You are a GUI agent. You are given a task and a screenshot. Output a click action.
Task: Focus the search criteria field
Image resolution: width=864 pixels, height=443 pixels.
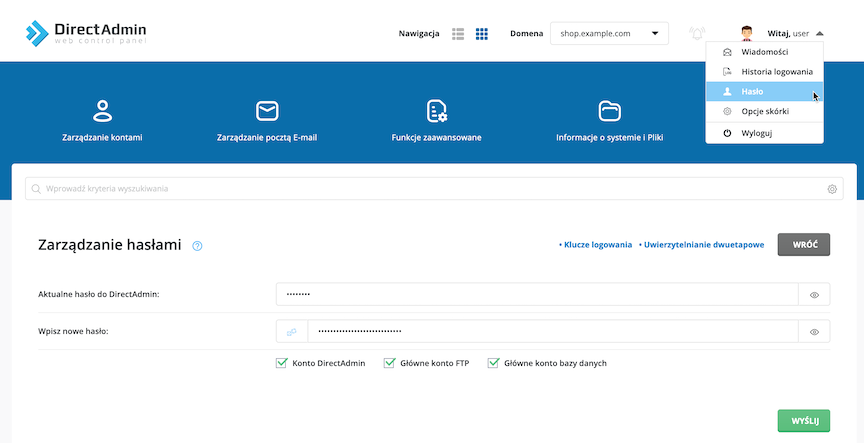click(434, 189)
